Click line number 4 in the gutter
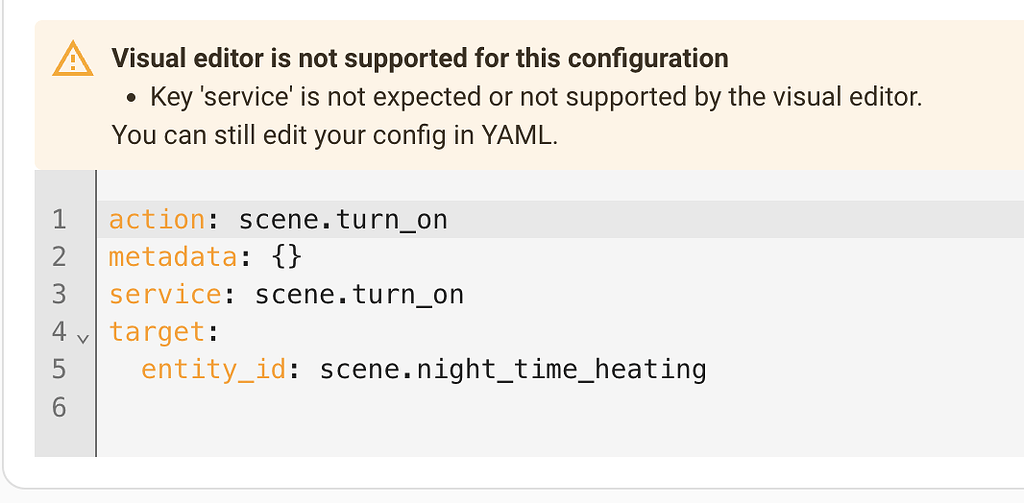The height and width of the screenshot is (503, 1024). tap(59, 332)
